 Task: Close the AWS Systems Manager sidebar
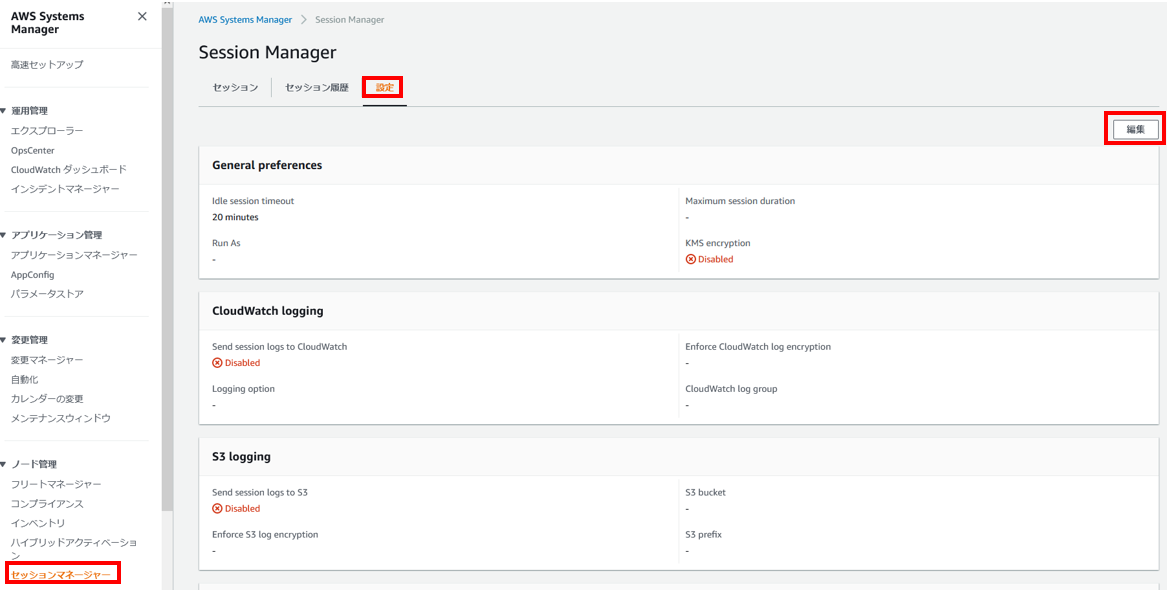(142, 17)
